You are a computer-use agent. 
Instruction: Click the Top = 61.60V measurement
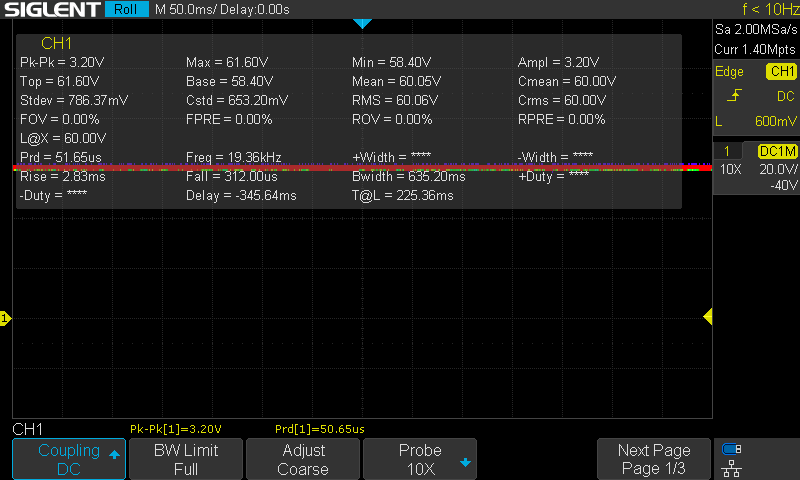coord(59,81)
